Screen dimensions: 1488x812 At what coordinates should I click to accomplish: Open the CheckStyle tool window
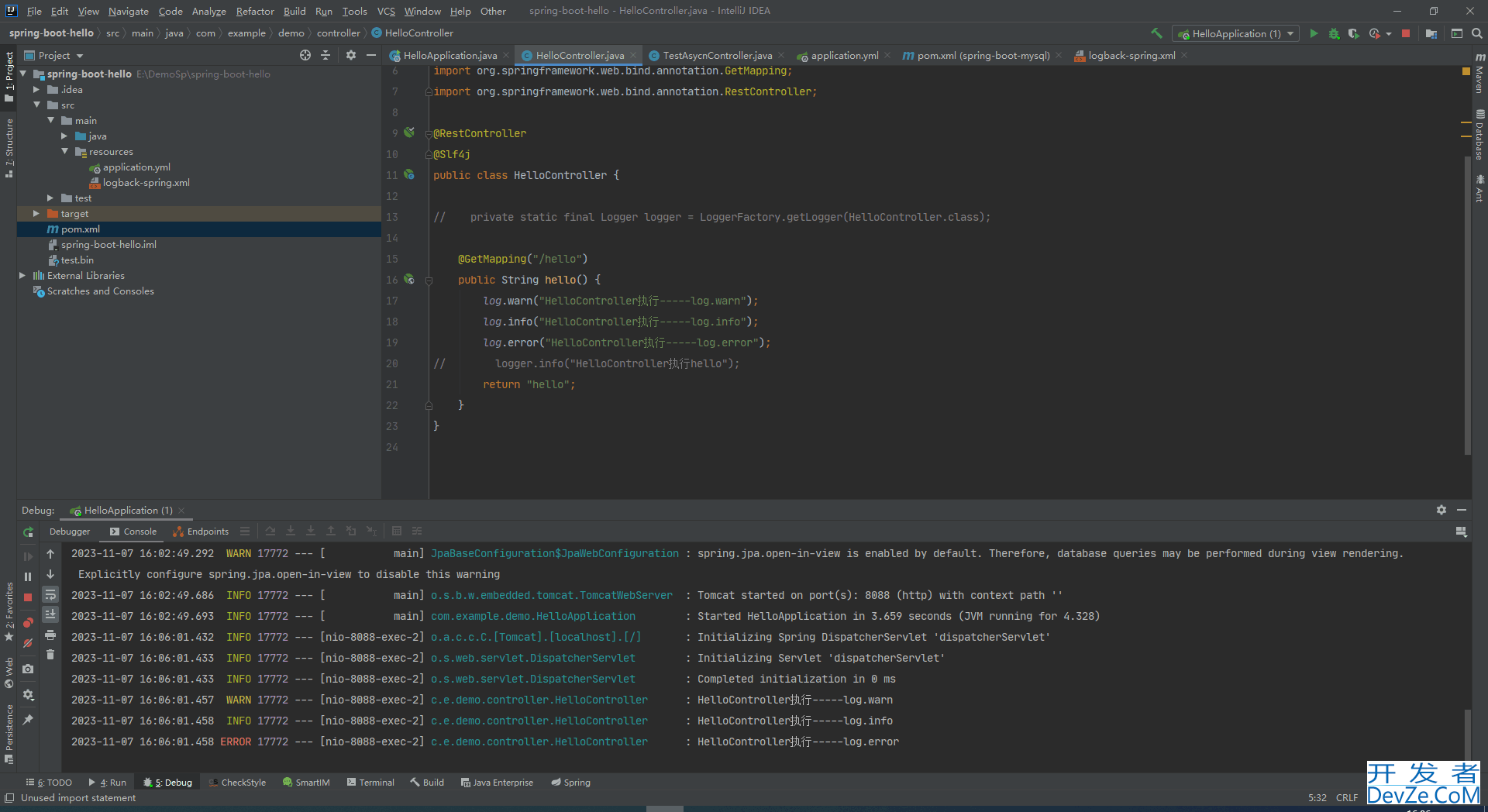click(236, 783)
